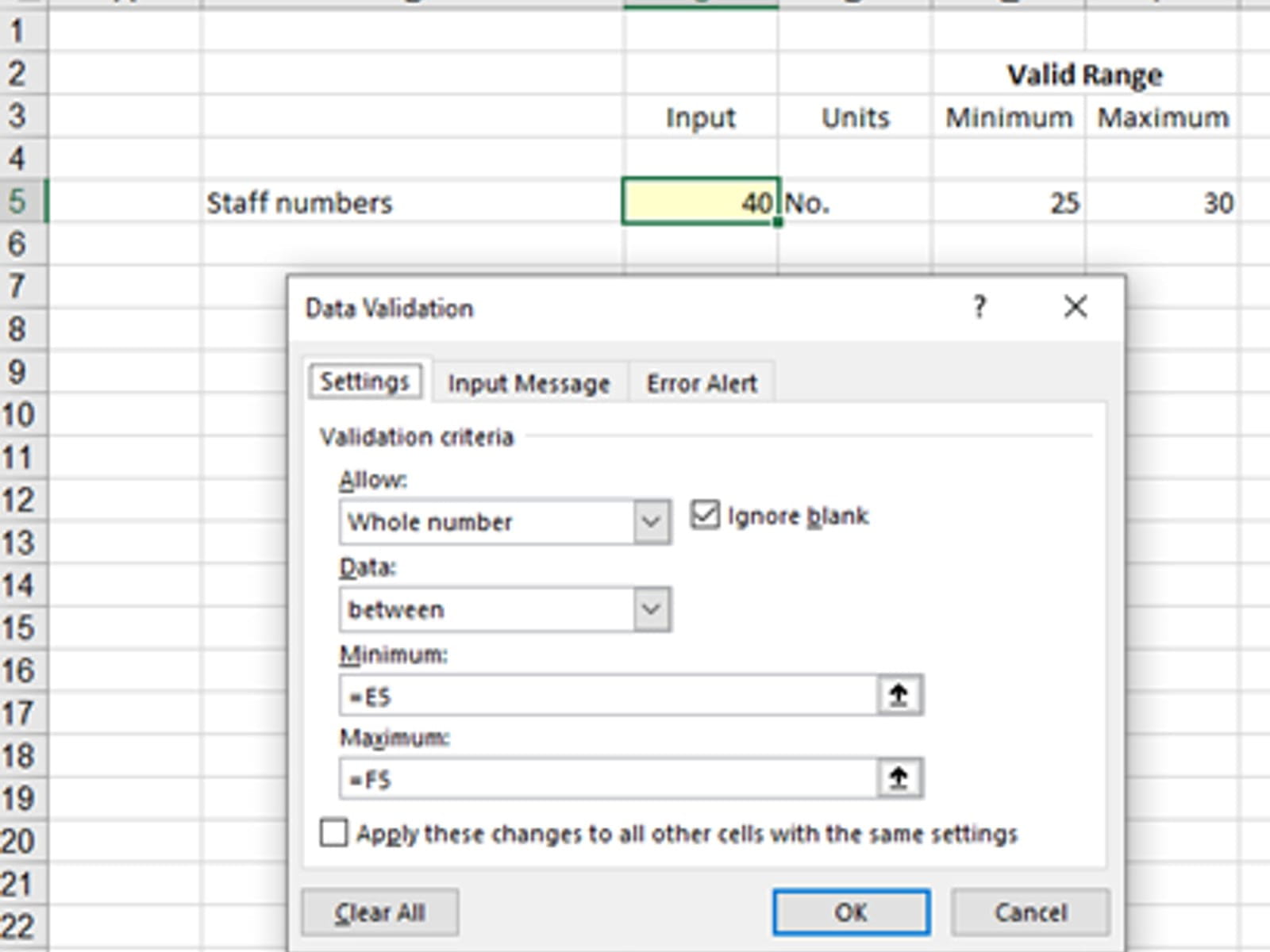Click the Cancel button
The width and height of the screenshot is (1270, 952).
(x=1029, y=912)
